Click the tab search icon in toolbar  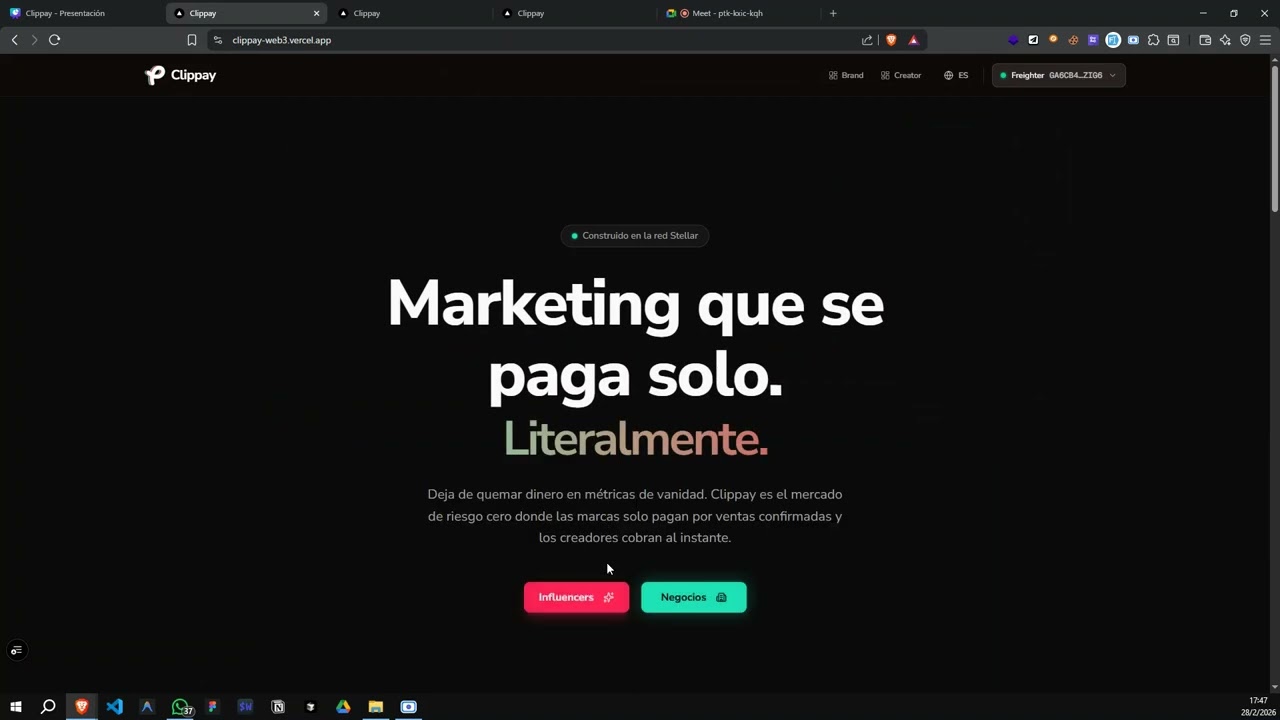[x=1173, y=40]
